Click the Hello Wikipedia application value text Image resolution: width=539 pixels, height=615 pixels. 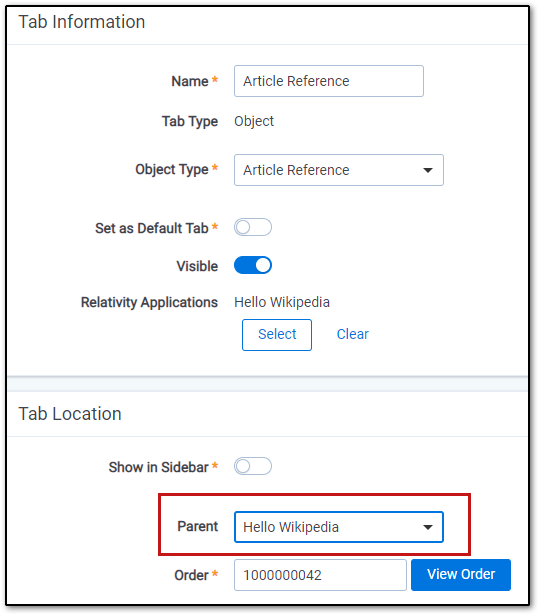282,302
